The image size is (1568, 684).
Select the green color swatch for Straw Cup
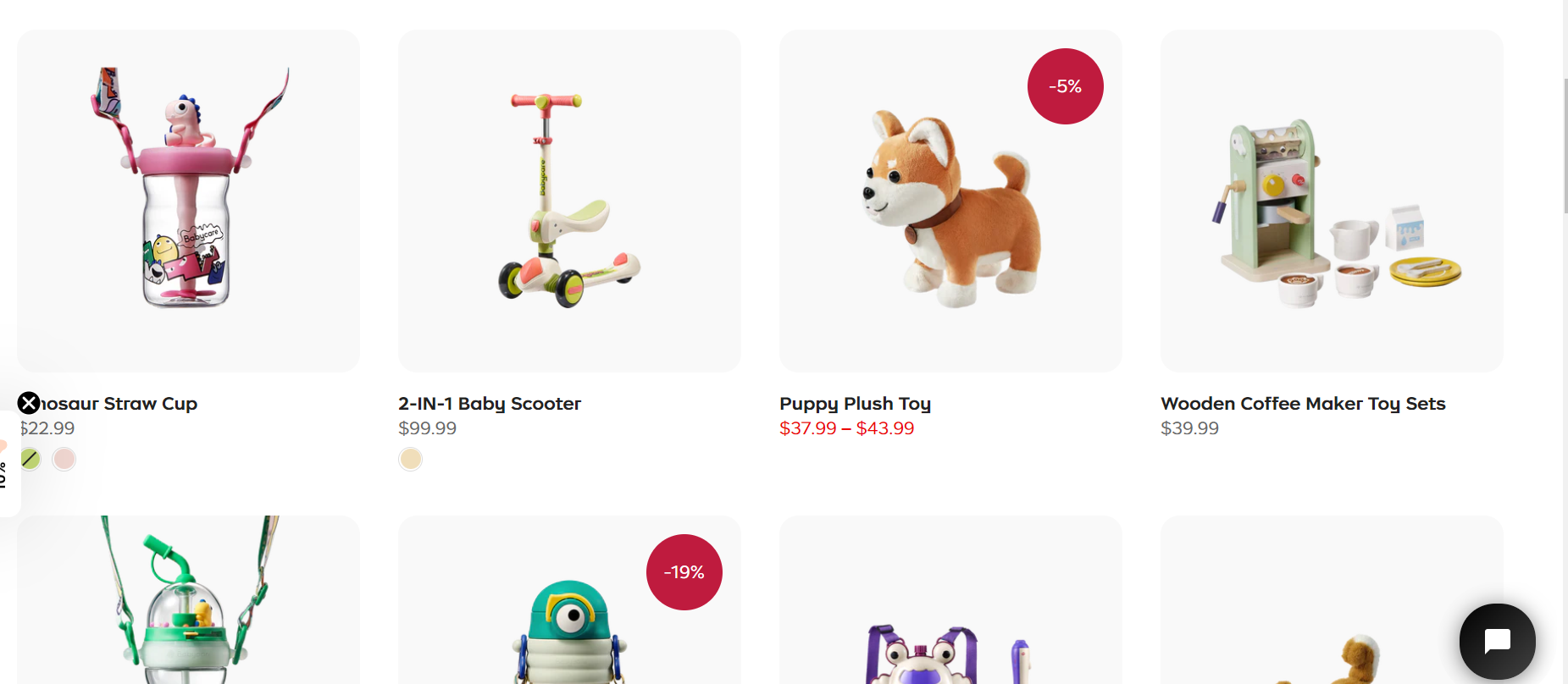pos(30,459)
